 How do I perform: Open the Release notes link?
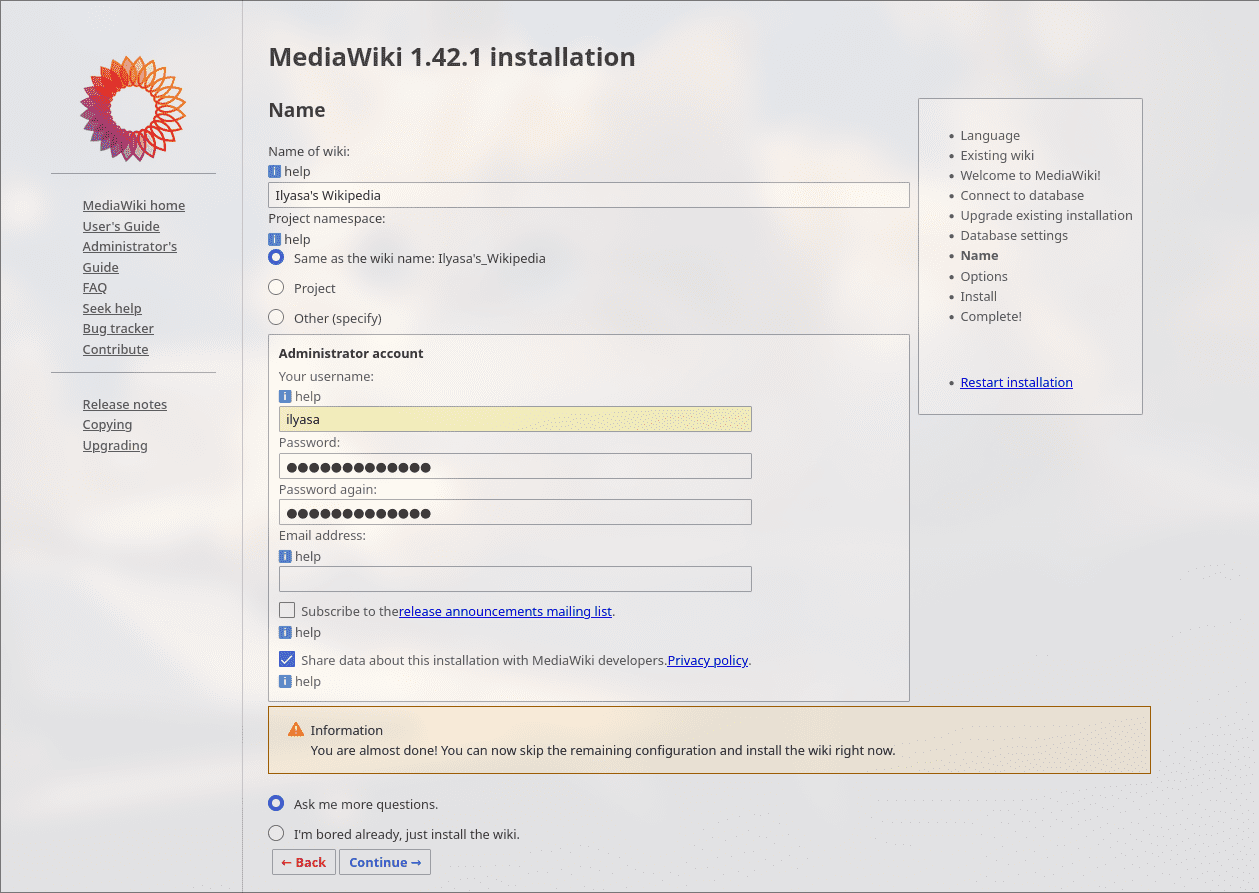coord(125,405)
